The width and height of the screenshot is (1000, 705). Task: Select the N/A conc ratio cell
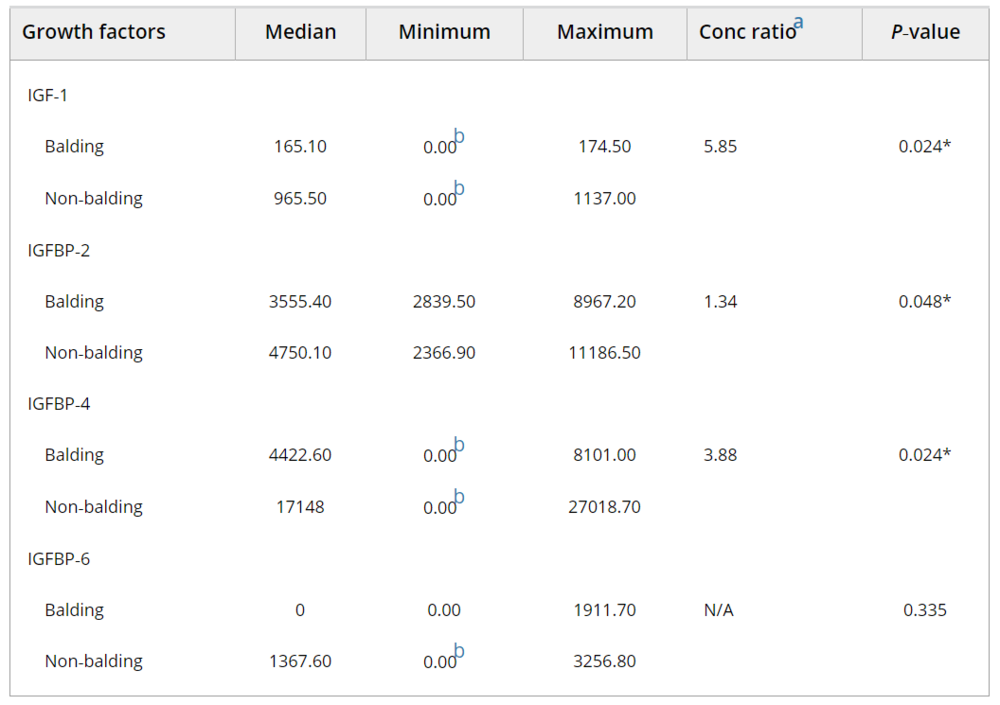click(x=718, y=610)
